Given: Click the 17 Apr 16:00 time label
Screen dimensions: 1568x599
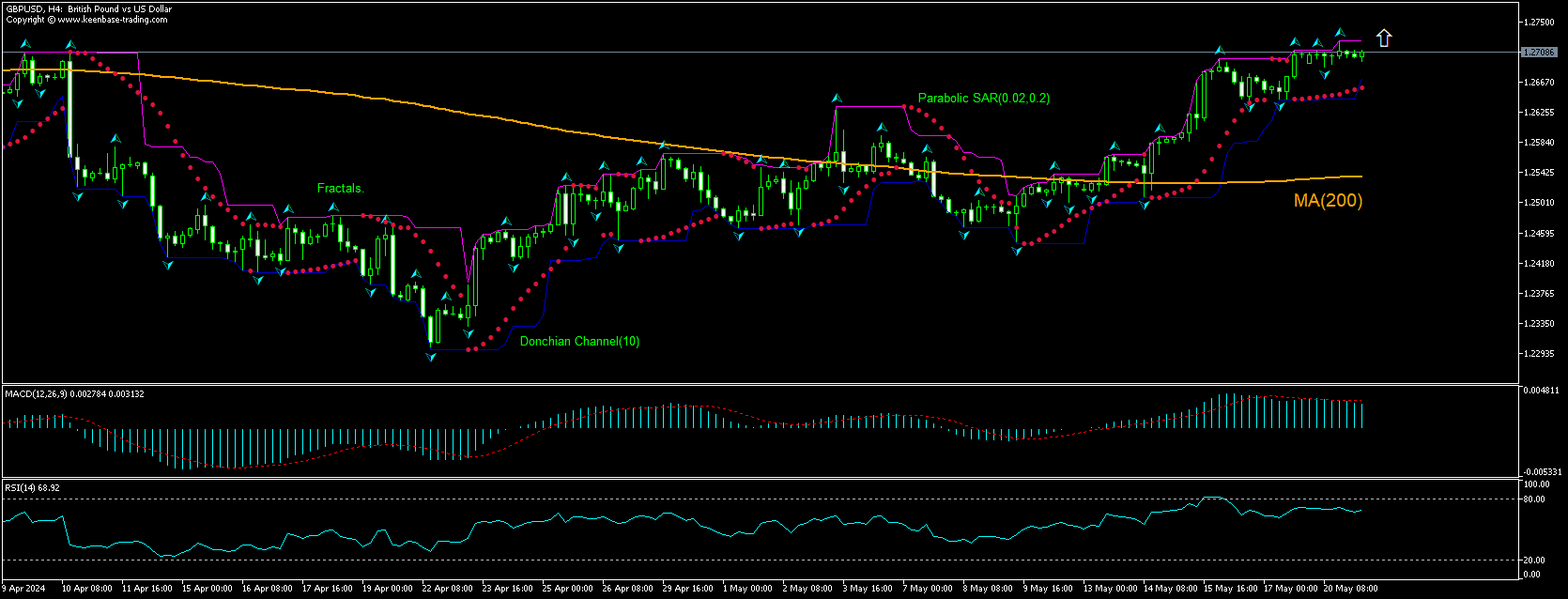Looking at the screenshot, I should point(328,589).
